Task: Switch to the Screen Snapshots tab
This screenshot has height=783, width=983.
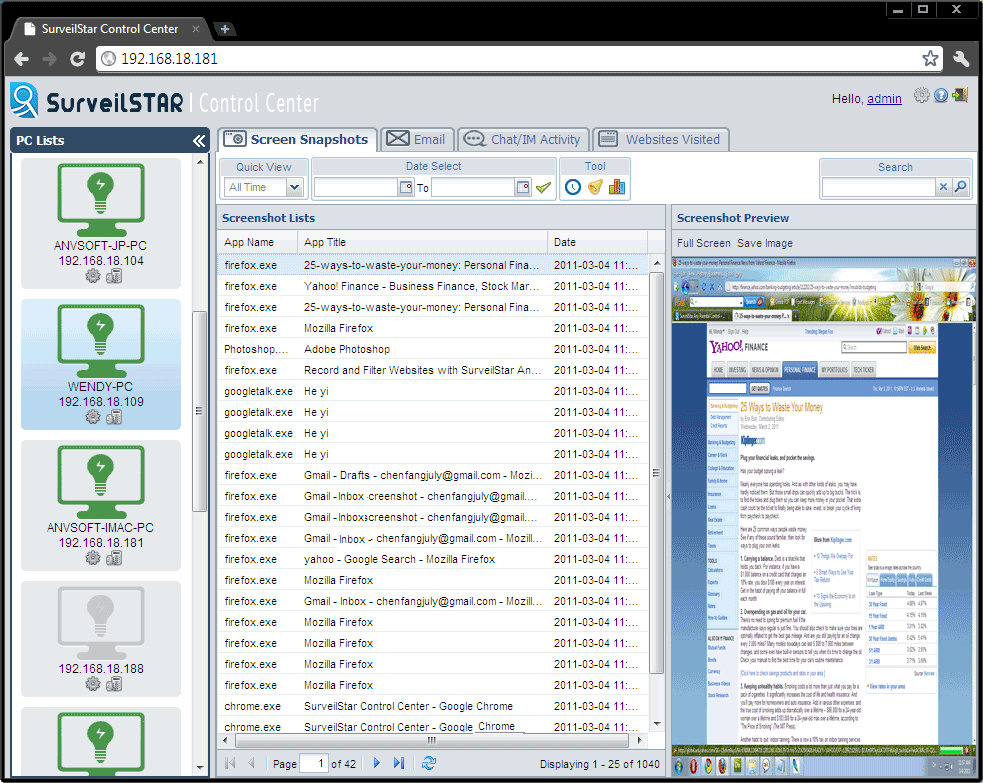Action: pos(298,139)
